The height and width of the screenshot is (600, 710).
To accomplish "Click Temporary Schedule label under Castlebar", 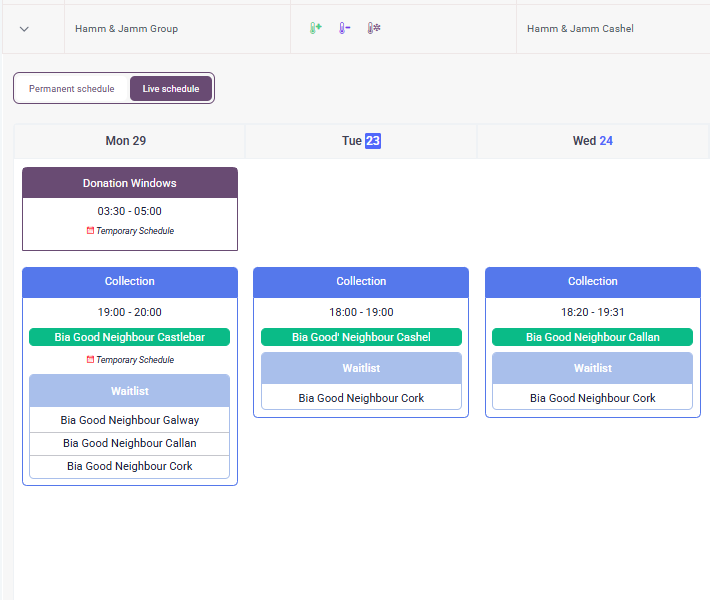I will (135, 360).
